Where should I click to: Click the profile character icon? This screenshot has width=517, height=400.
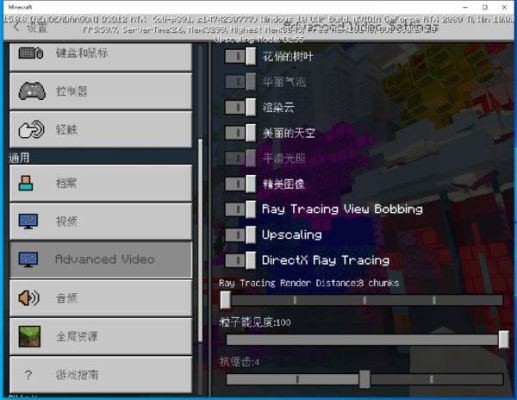pos(26,183)
